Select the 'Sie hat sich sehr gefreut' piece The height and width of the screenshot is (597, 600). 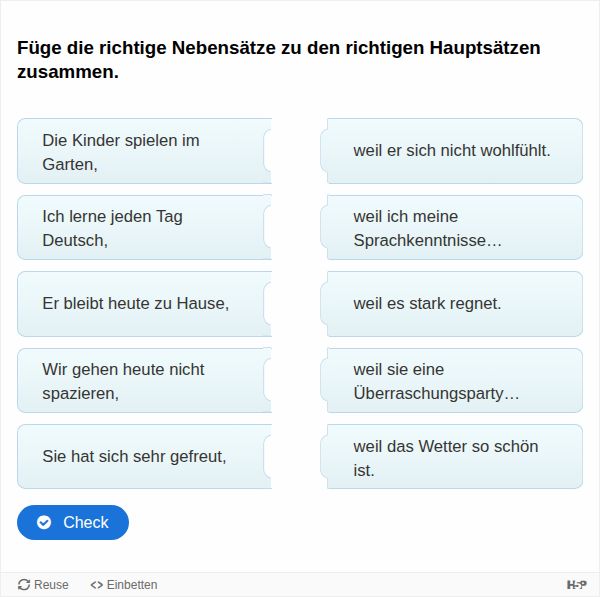(140, 457)
